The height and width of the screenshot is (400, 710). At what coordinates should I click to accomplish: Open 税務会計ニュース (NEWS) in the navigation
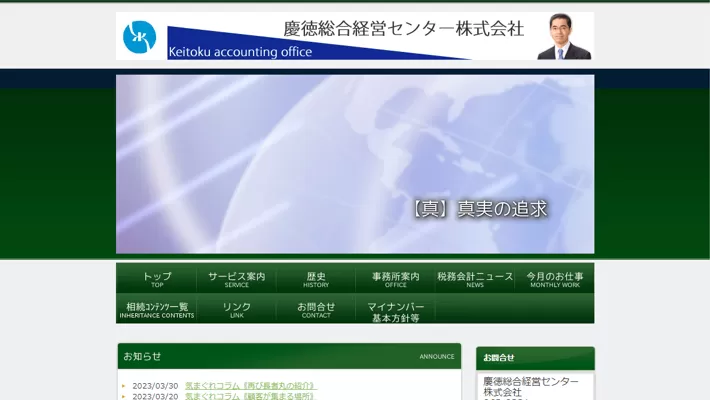(x=475, y=279)
